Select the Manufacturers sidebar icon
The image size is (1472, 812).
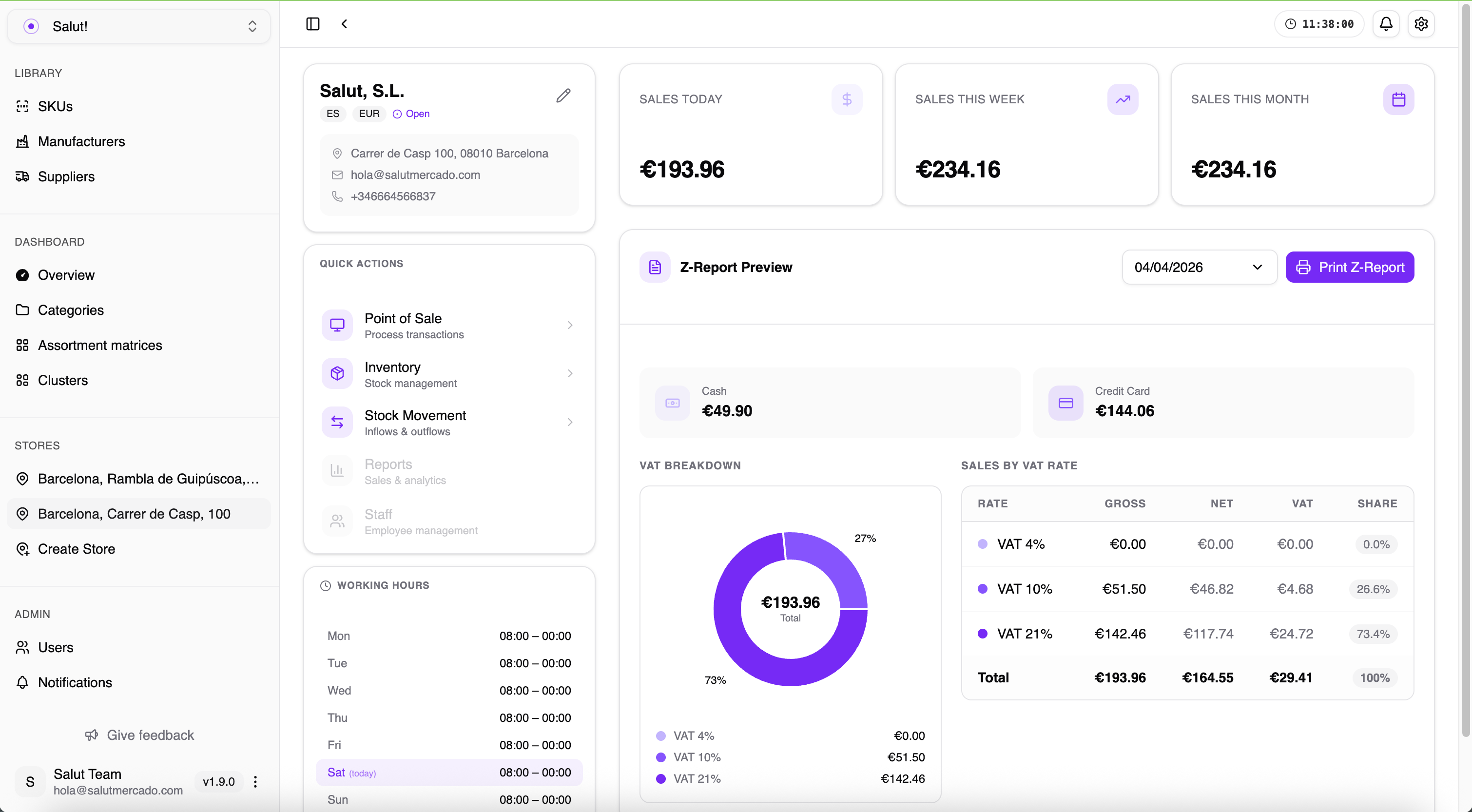(x=81, y=141)
